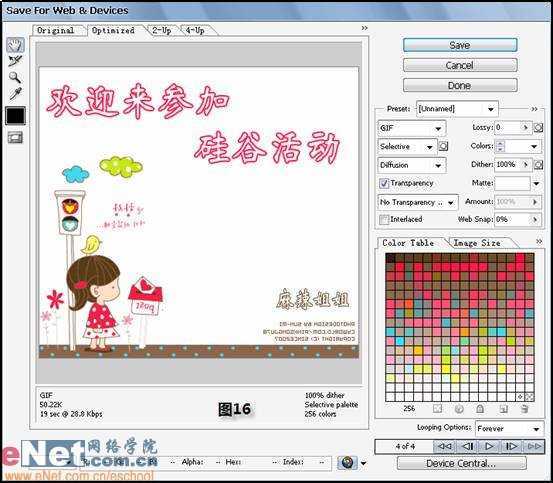Play the animation

pyautogui.click(x=489, y=446)
